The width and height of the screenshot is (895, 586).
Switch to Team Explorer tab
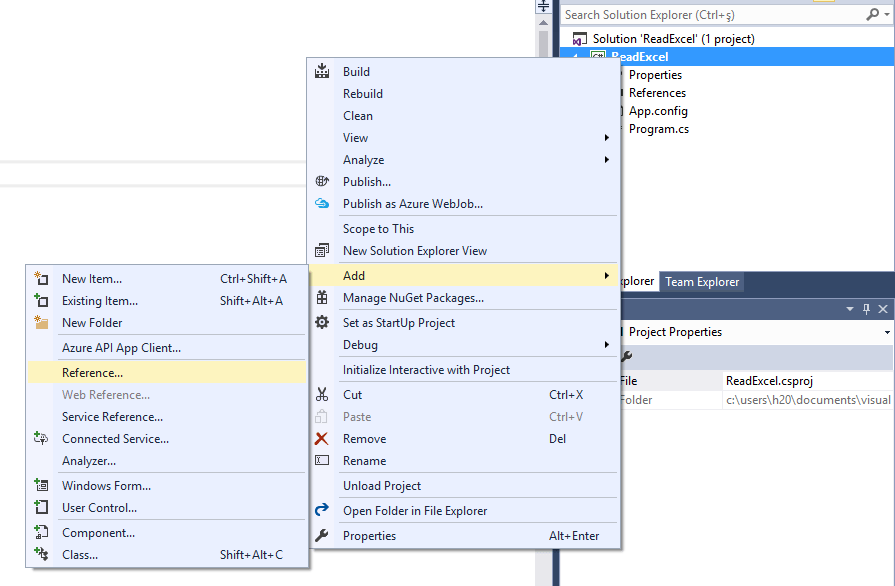[702, 282]
